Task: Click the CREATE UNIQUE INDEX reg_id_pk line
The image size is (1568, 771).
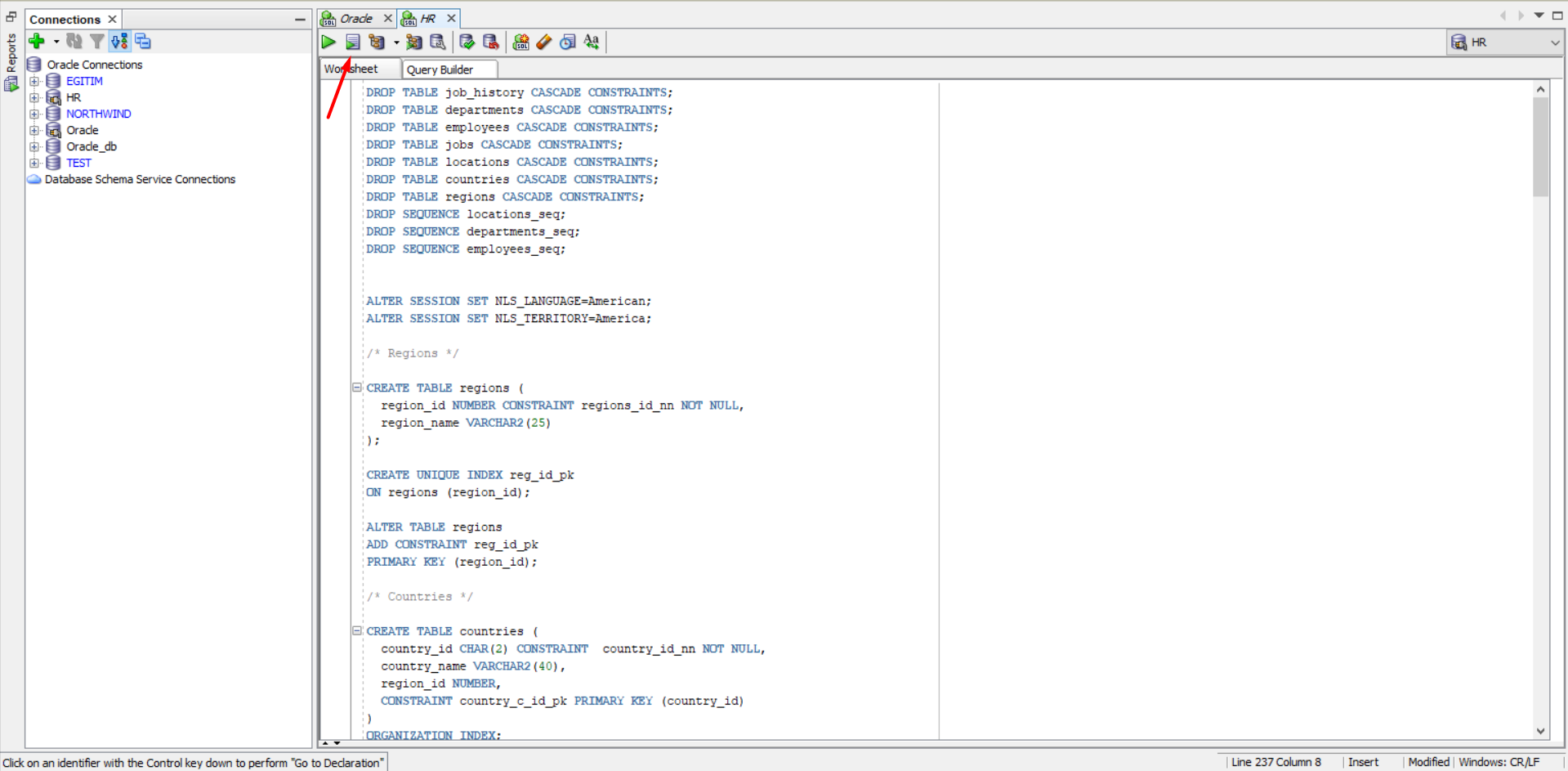Action: click(x=470, y=475)
